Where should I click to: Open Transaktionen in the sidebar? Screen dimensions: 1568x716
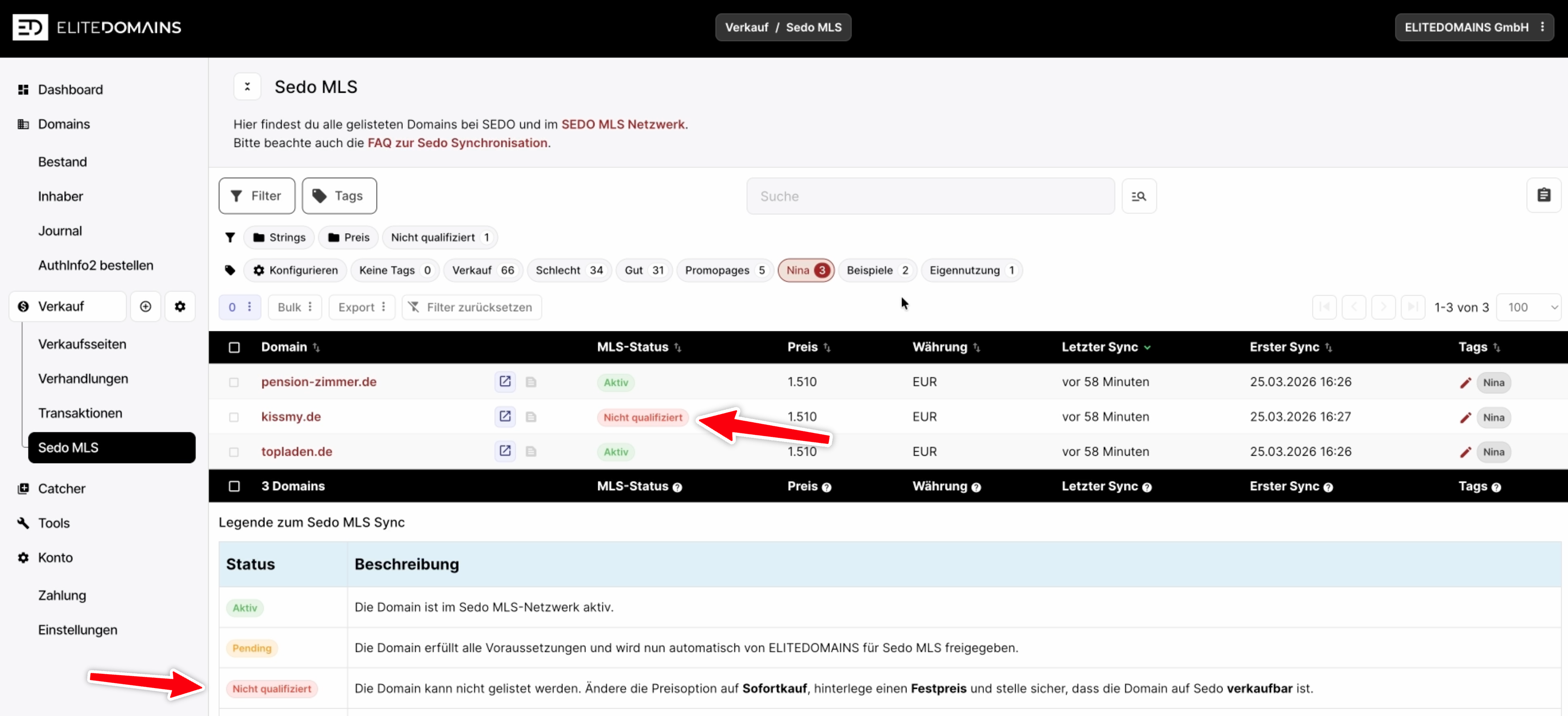[80, 413]
